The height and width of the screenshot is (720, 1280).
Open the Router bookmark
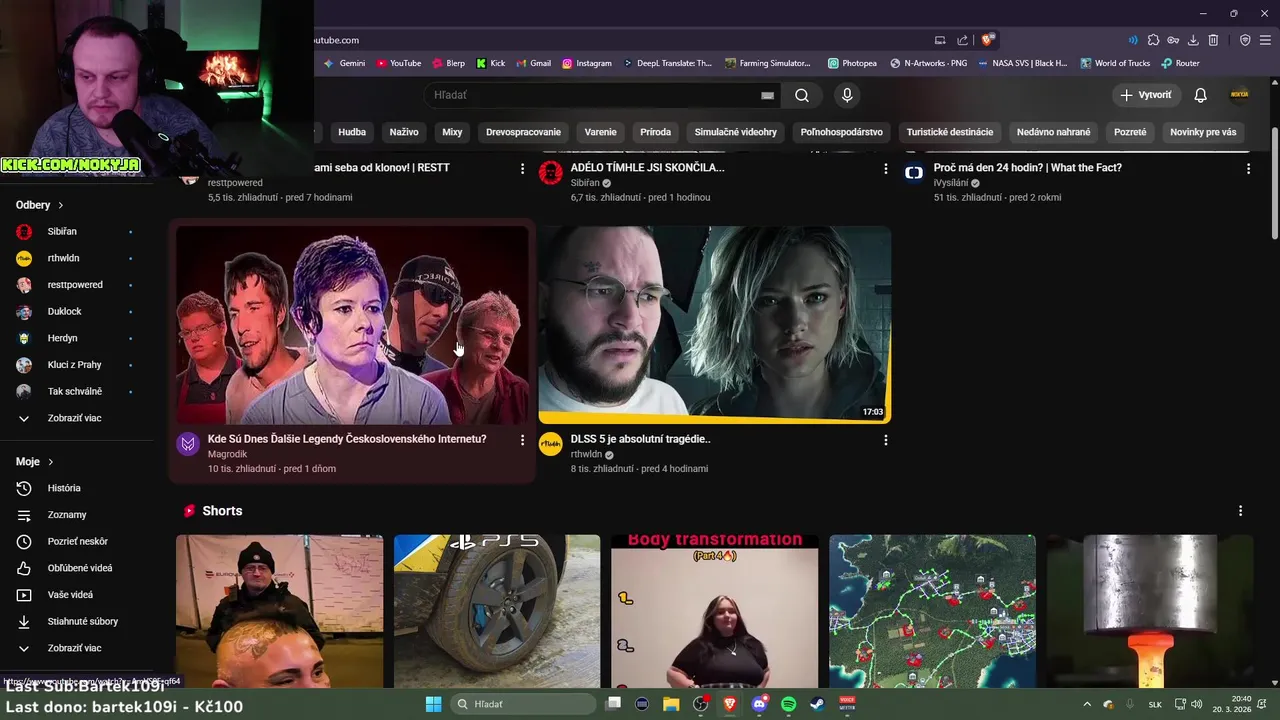coord(1180,63)
